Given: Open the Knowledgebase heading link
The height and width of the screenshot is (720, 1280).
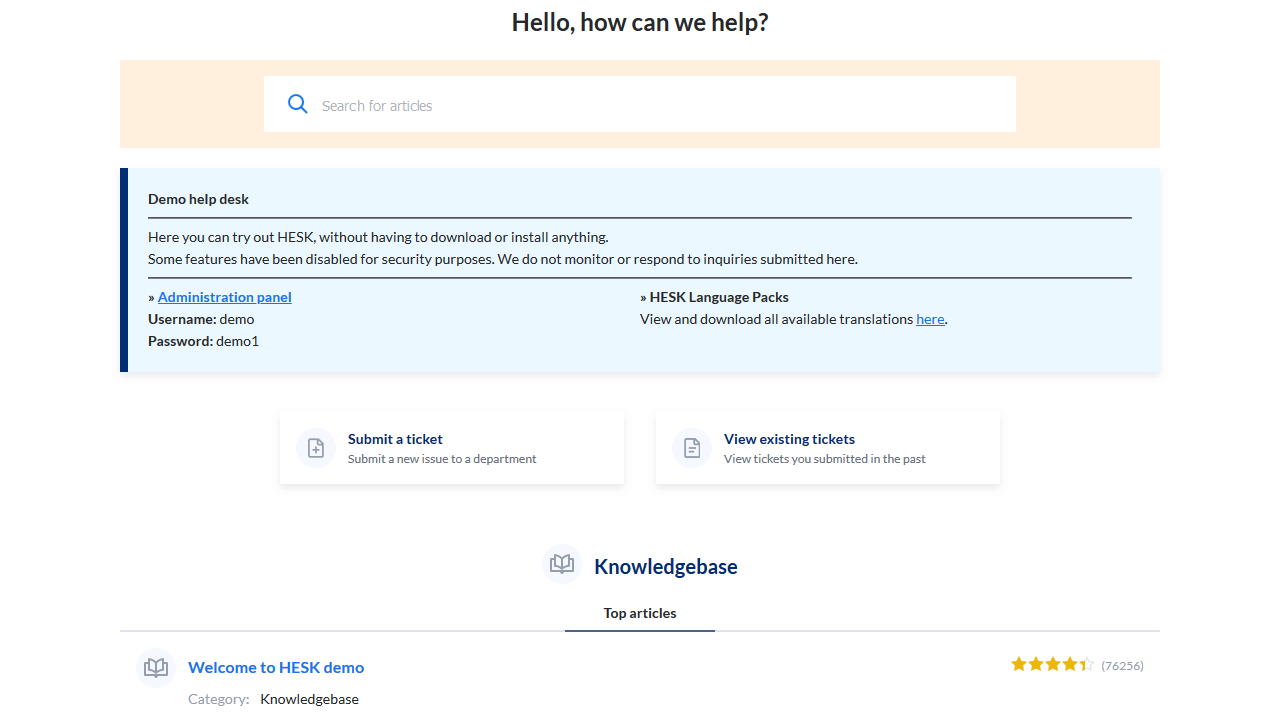Looking at the screenshot, I should coord(666,566).
